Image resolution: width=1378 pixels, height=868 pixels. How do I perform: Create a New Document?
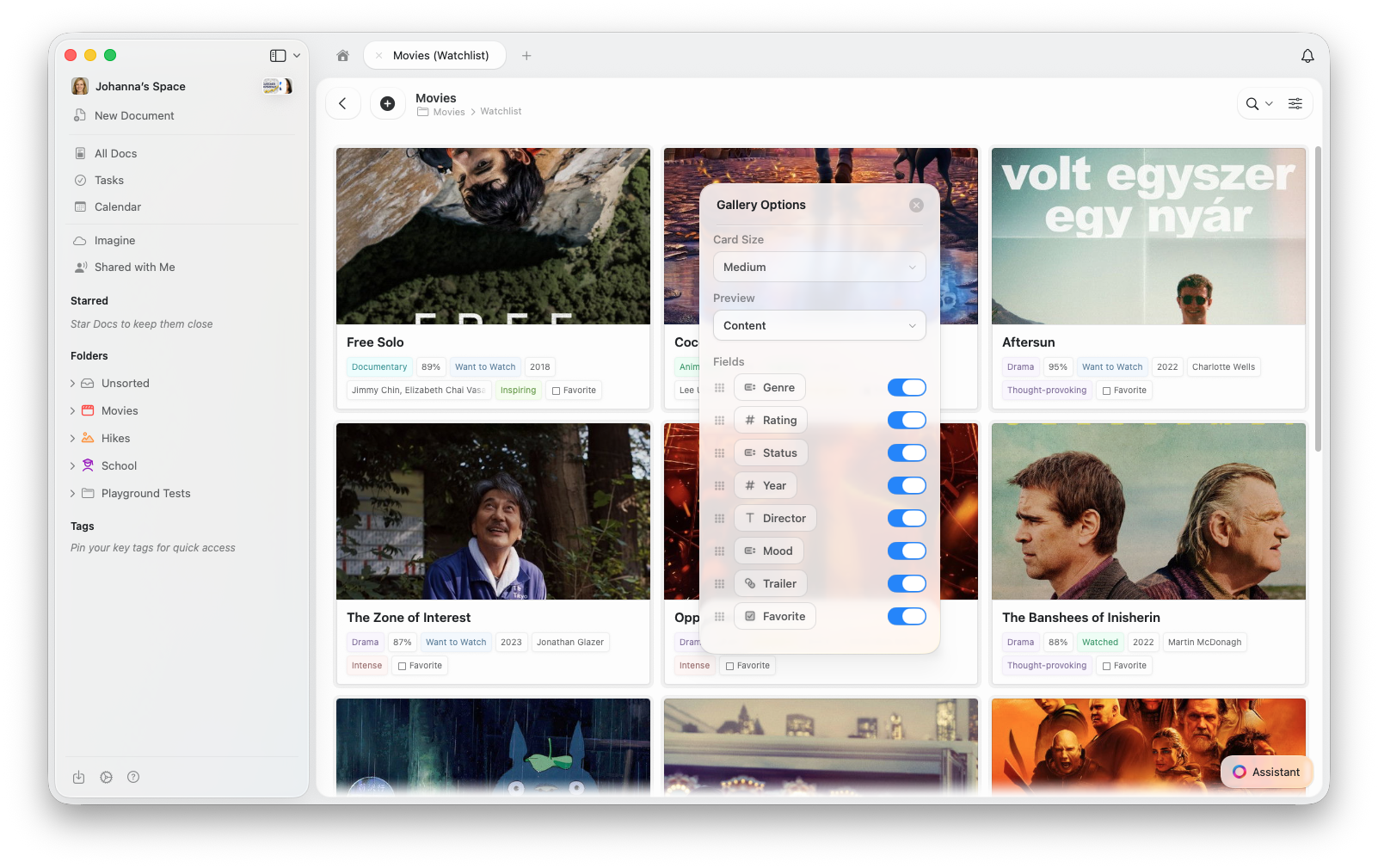point(134,115)
